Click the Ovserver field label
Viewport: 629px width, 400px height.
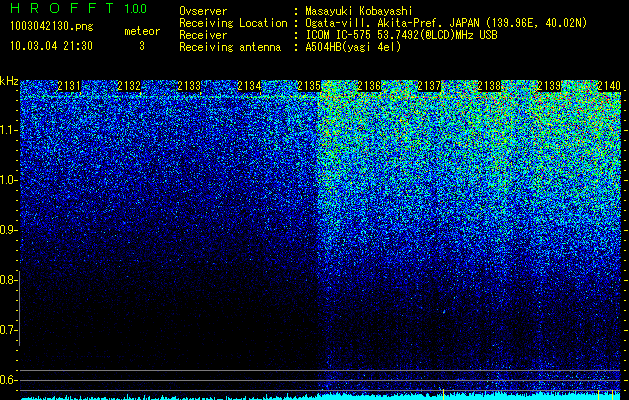point(203,11)
